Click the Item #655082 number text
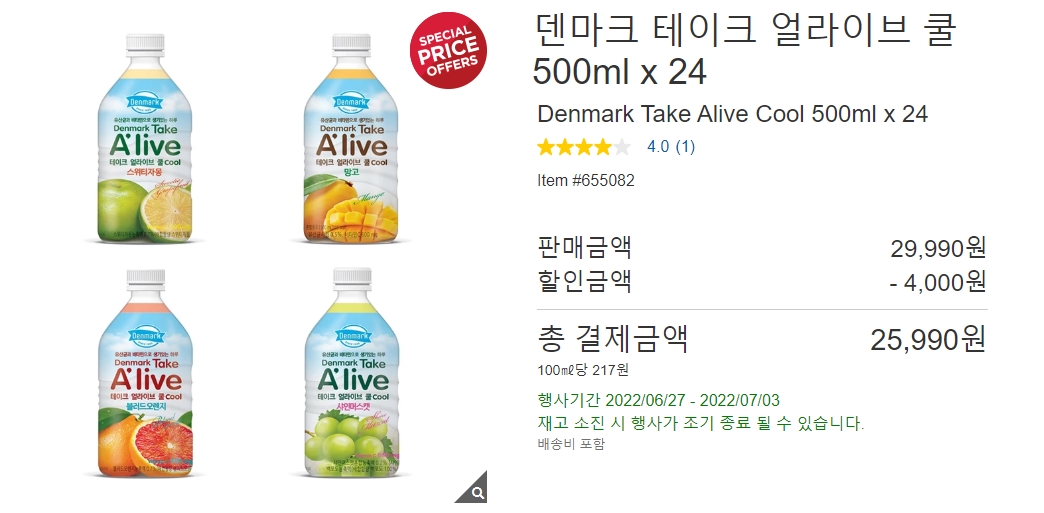The height and width of the screenshot is (513, 1044). coord(586,181)
